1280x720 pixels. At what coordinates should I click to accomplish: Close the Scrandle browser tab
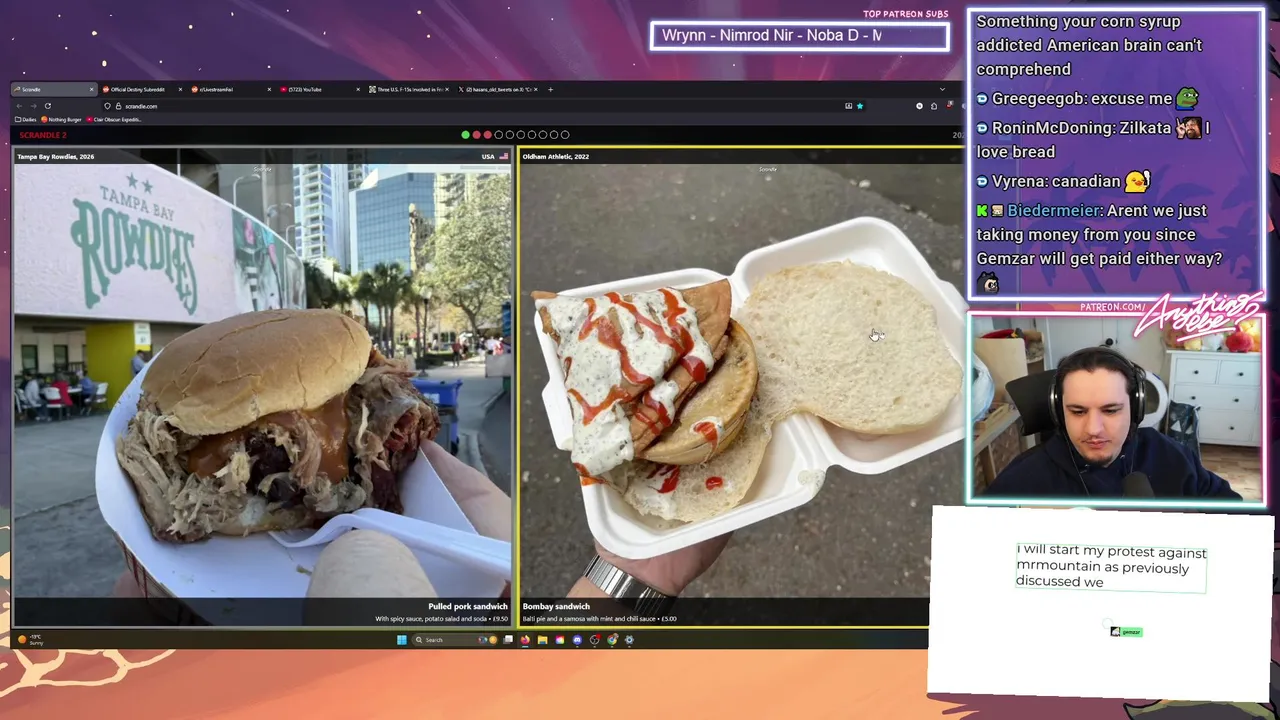[91, 89]
